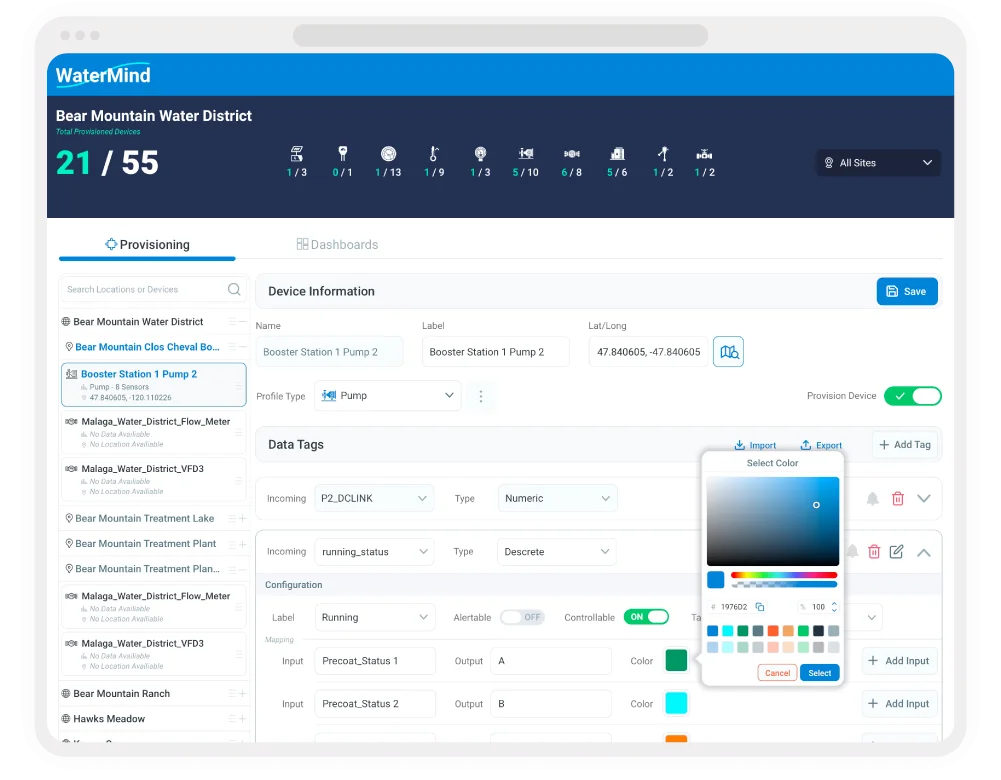This screenshot has width=1001, height=780.
Task: Open the Type Numeric dropdown
Action: pyautogui.click(x=557, y=499)
